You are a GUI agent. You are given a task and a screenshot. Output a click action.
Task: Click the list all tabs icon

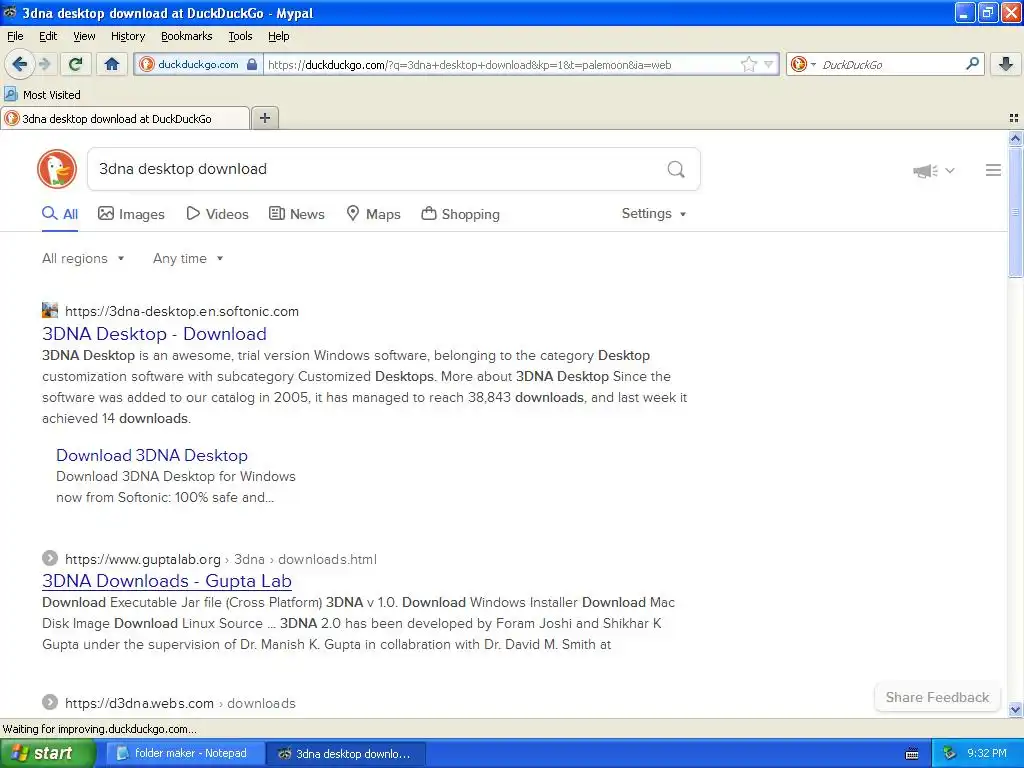coord(1014,118)
